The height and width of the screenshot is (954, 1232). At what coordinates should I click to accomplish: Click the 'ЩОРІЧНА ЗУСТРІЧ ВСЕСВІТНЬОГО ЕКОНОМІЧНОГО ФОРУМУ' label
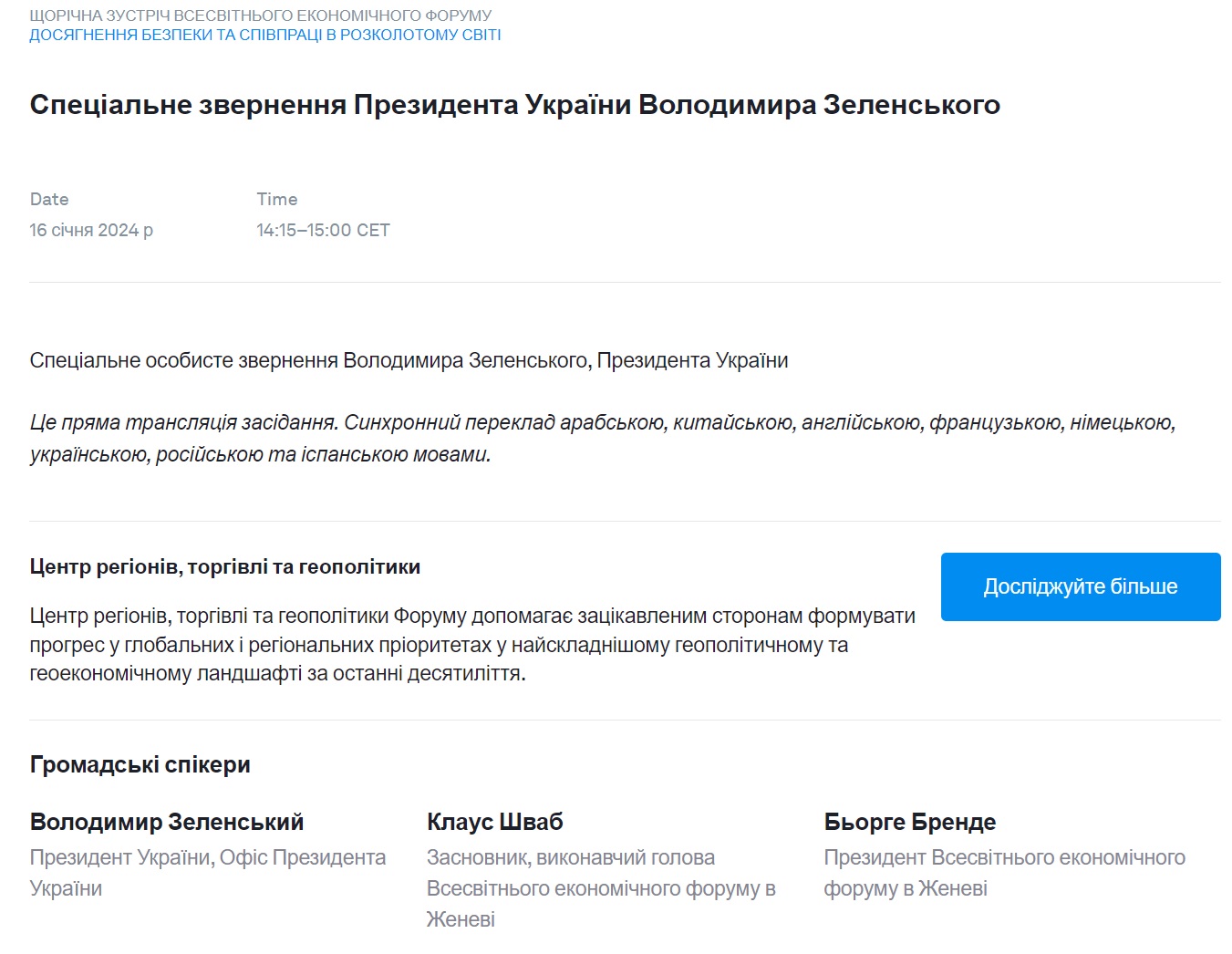click(261, 15)
